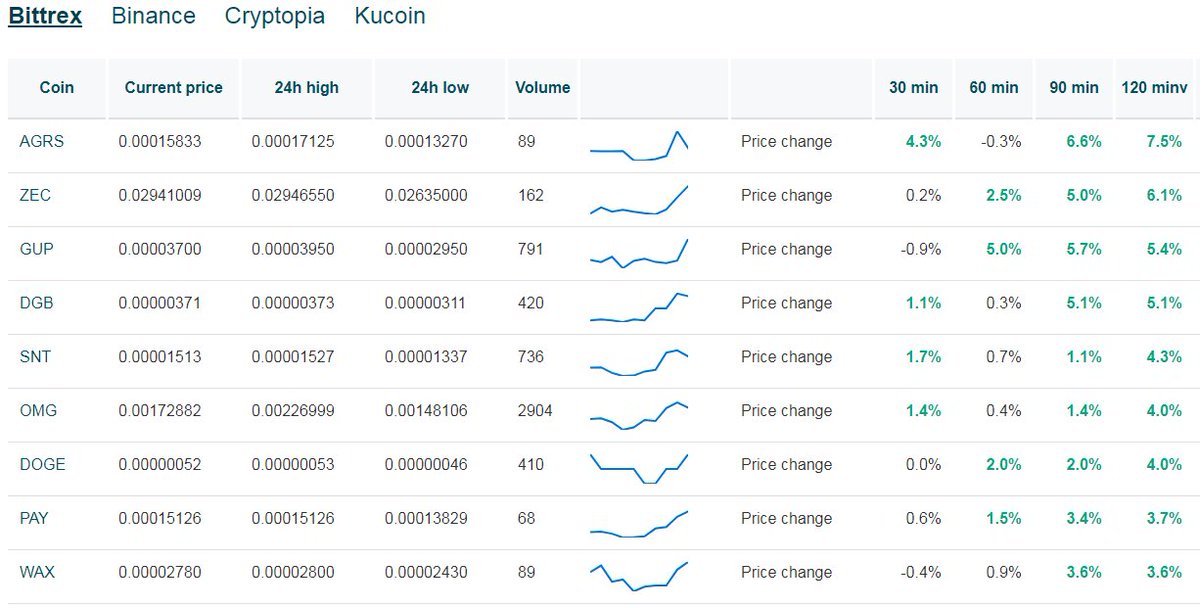Select WAX 24h high 0.00002800
Screen dimensions: 1200x608
(x=293, y=574)
